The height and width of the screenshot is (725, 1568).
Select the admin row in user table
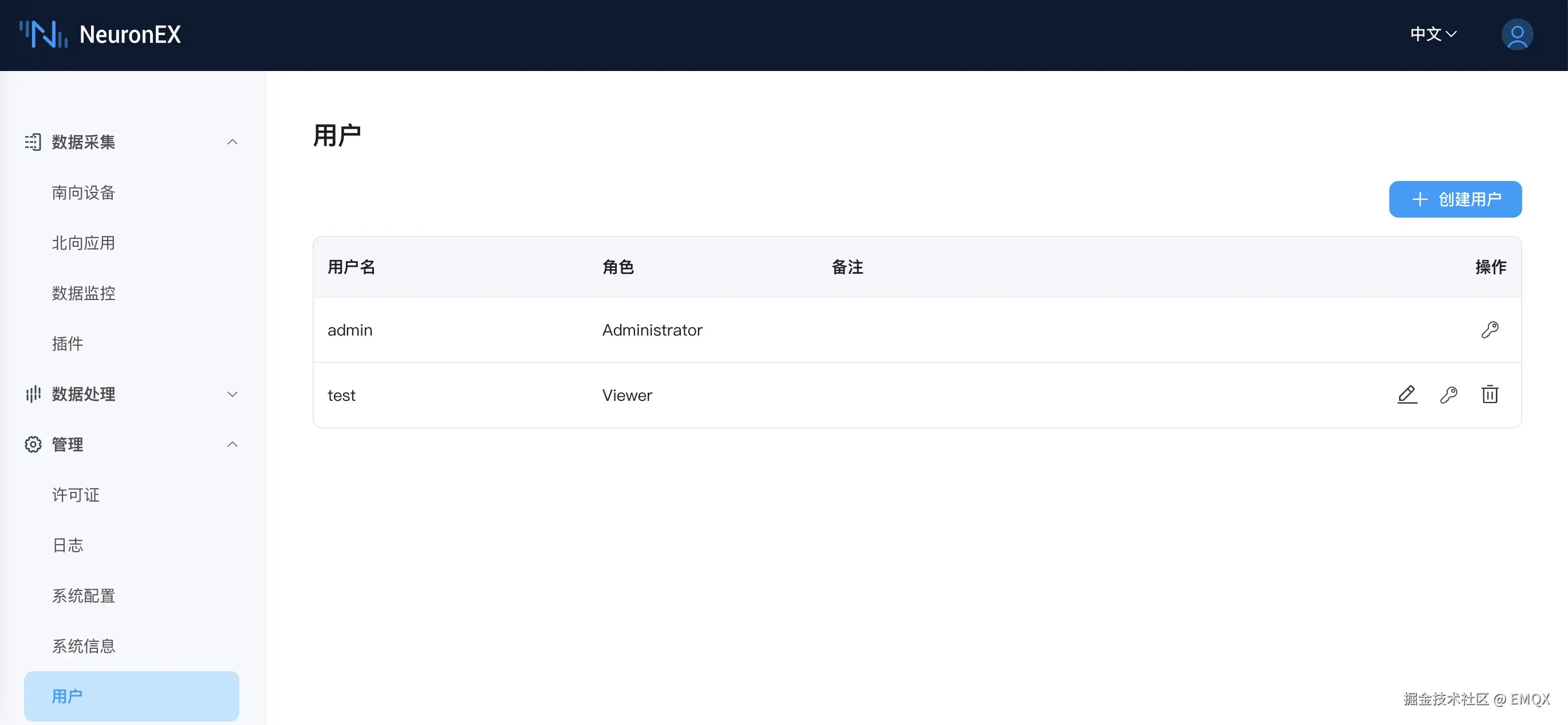coord(730,329)
